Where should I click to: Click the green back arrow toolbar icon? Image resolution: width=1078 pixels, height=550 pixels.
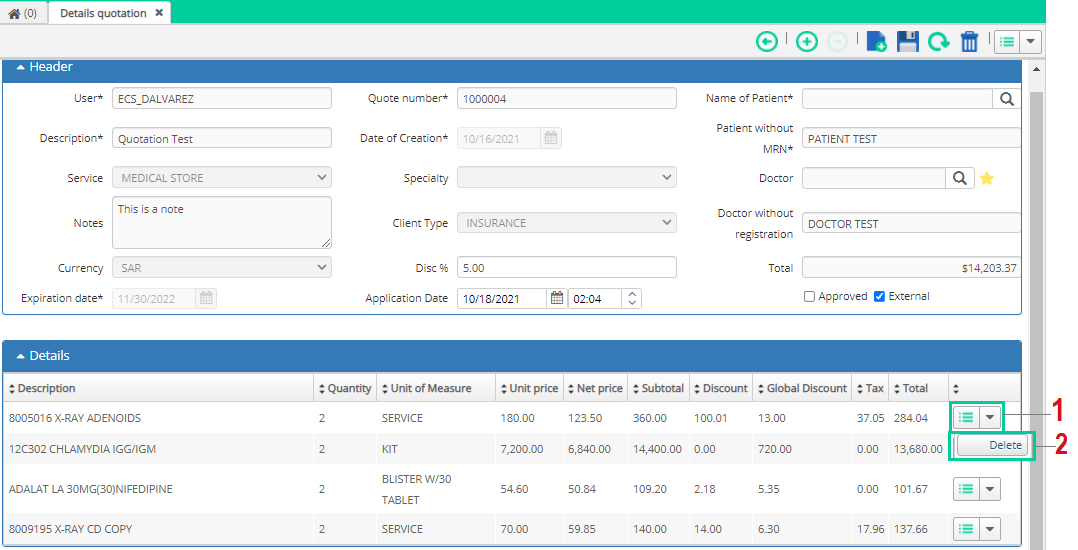(x=767, y=42)
